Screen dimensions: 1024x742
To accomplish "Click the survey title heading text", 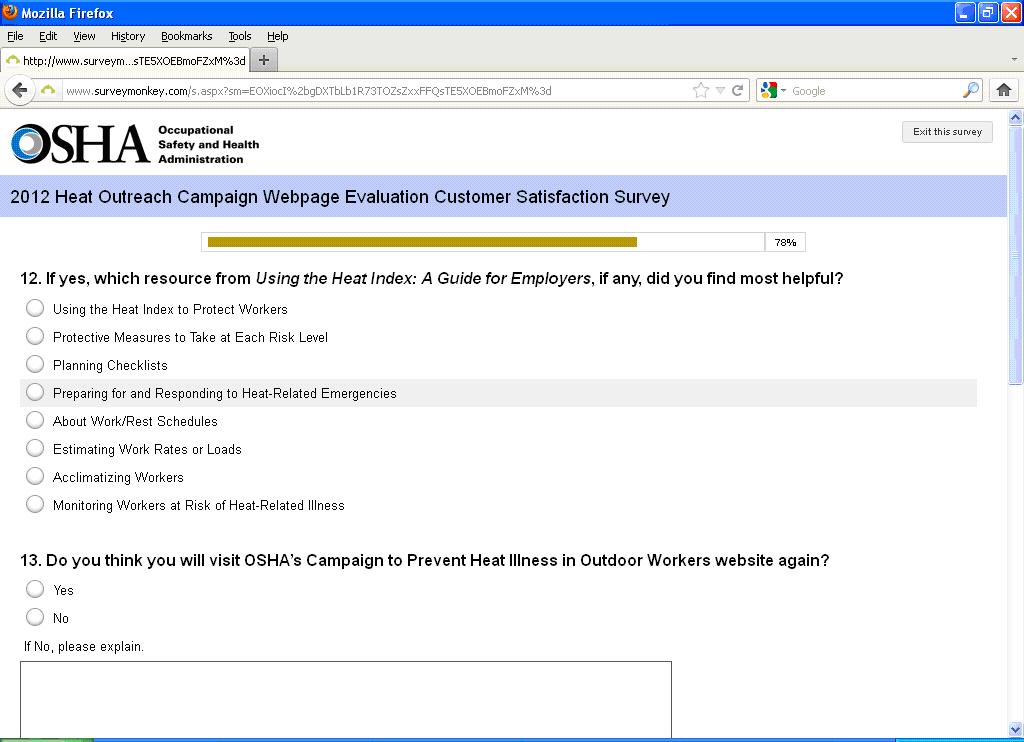I will (x=340, y=197).
